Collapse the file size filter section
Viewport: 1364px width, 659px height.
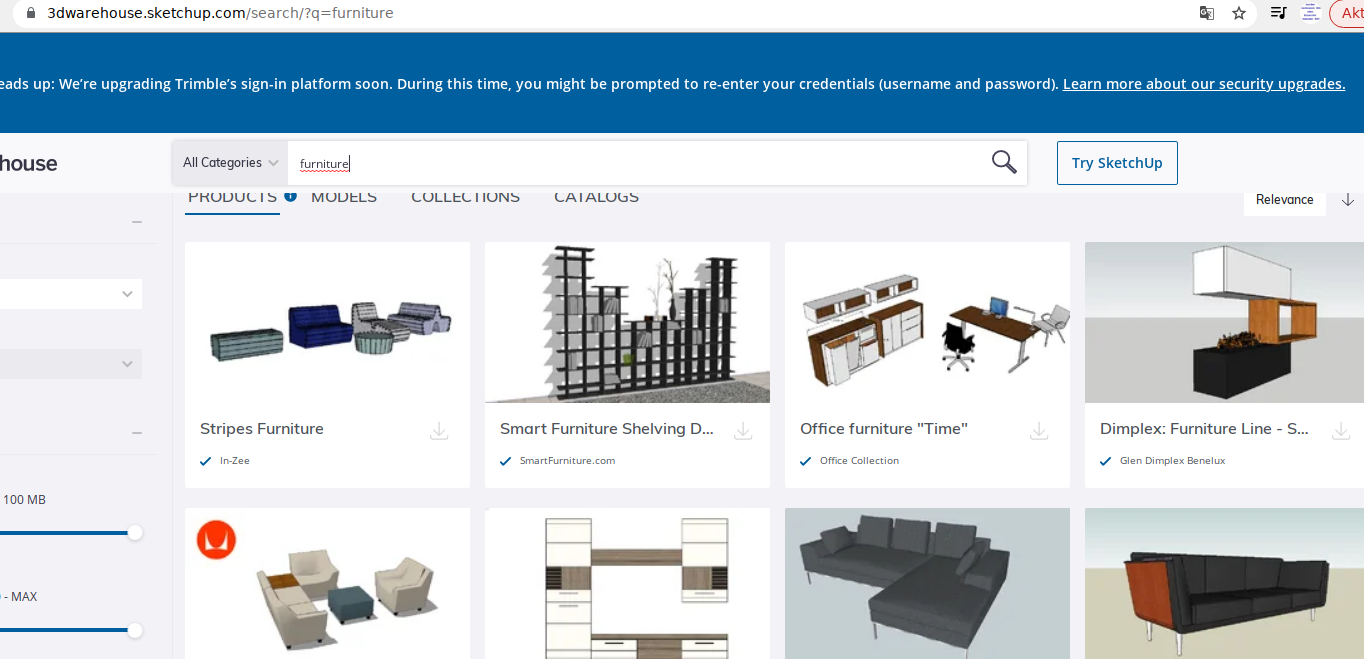[x=137, y=432]
